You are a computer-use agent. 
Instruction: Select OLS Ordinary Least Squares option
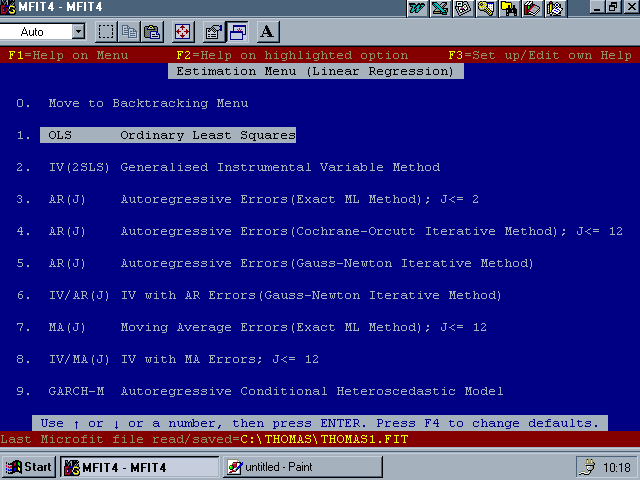[168, 135]
